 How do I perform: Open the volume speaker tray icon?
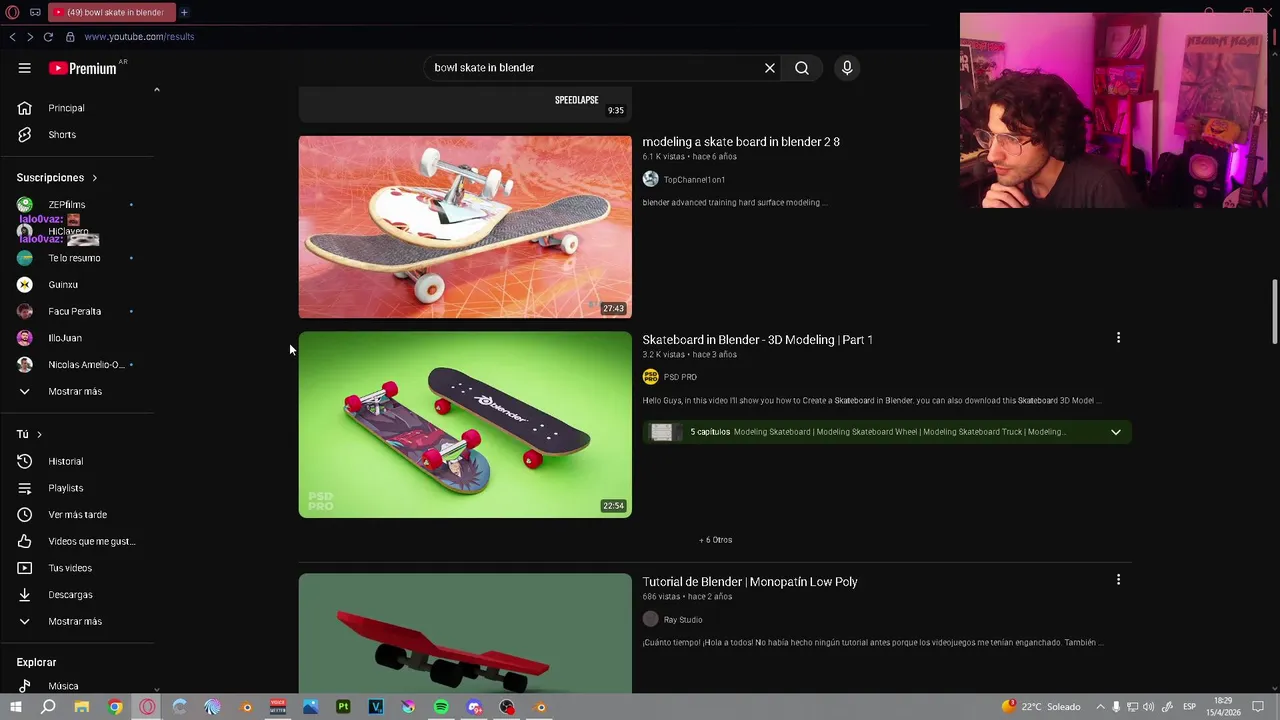[x=1149, y=707]
